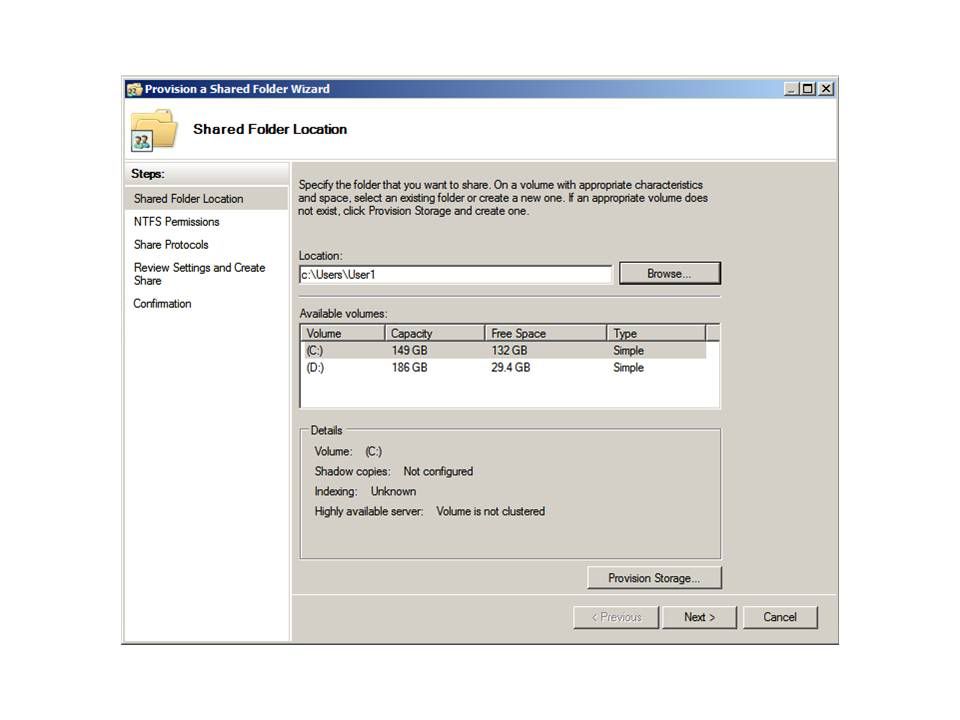Open the Share Protocols step
This screenshot has height=720, width=960.
tap(171, 245)
